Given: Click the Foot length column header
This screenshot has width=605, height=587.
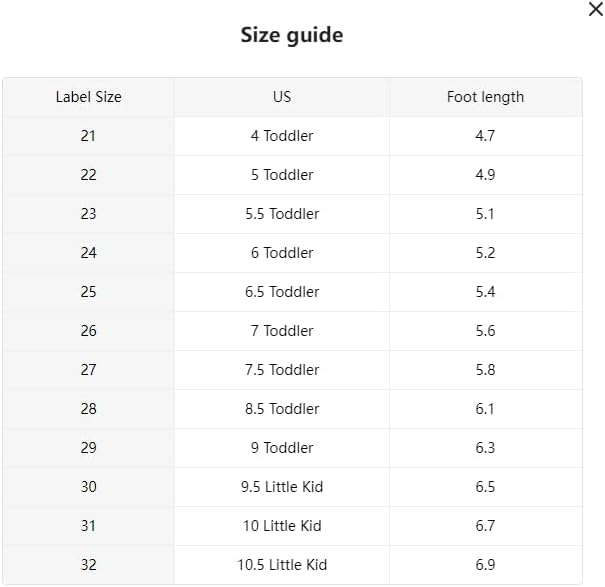Looking at the screenshot, I should (x=485, y=97).
